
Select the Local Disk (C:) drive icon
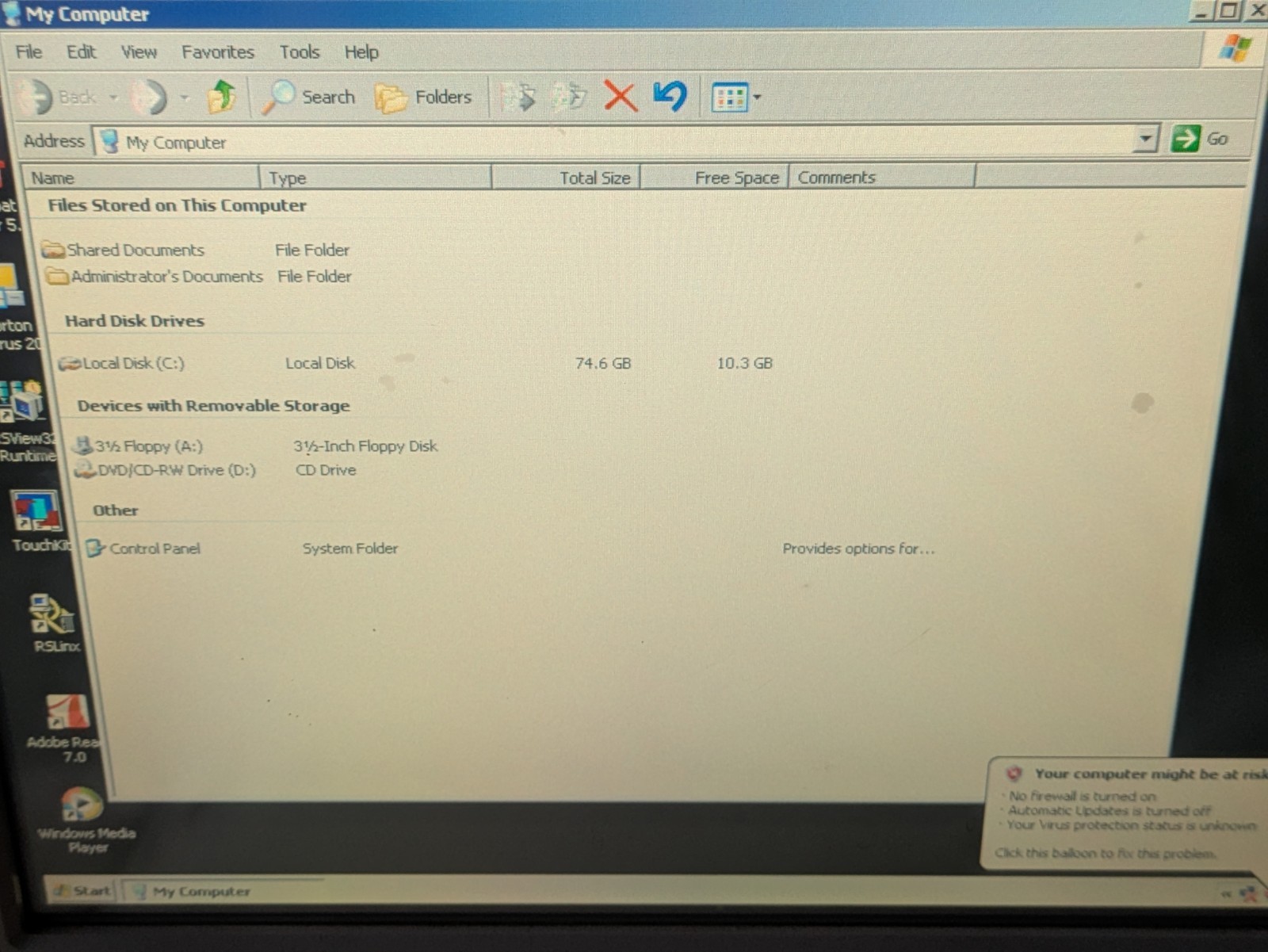tap(70, 364)
